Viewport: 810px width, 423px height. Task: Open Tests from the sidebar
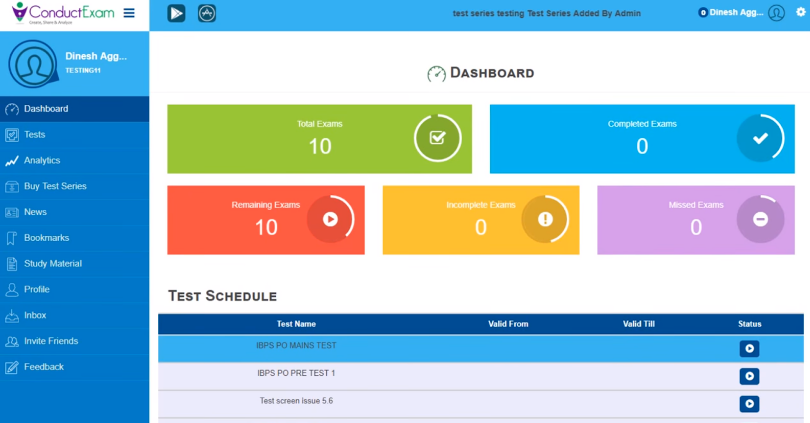click(x=34, y=134)
